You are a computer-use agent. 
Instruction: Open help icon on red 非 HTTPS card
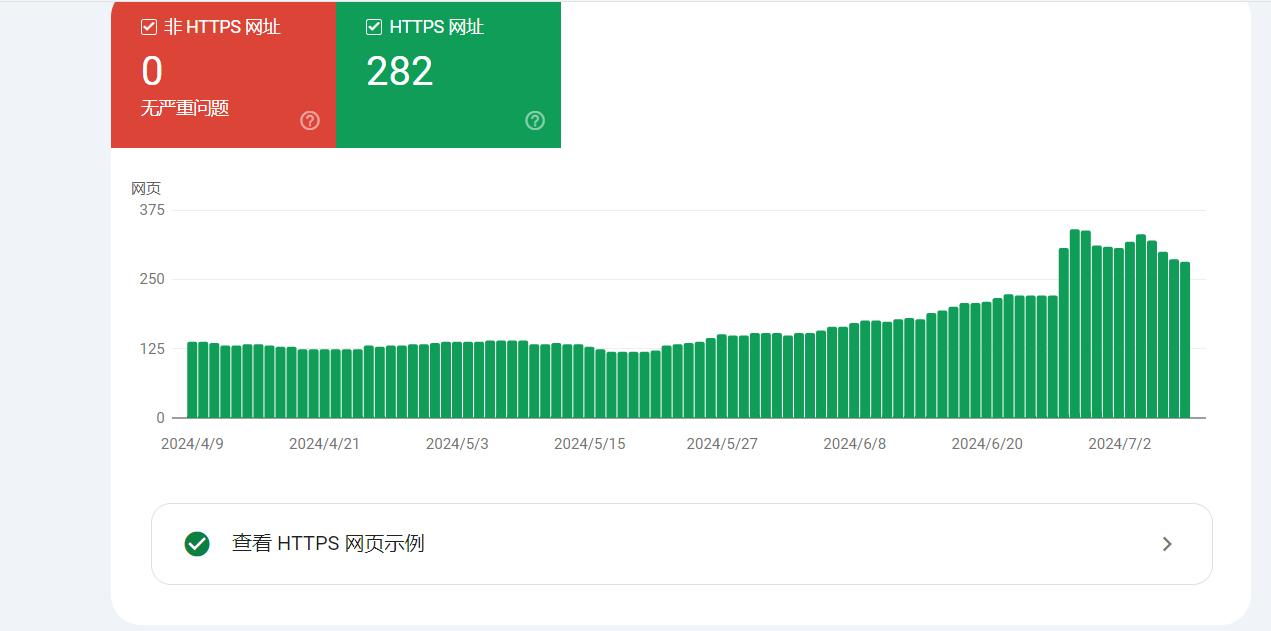tap(310, 121)
